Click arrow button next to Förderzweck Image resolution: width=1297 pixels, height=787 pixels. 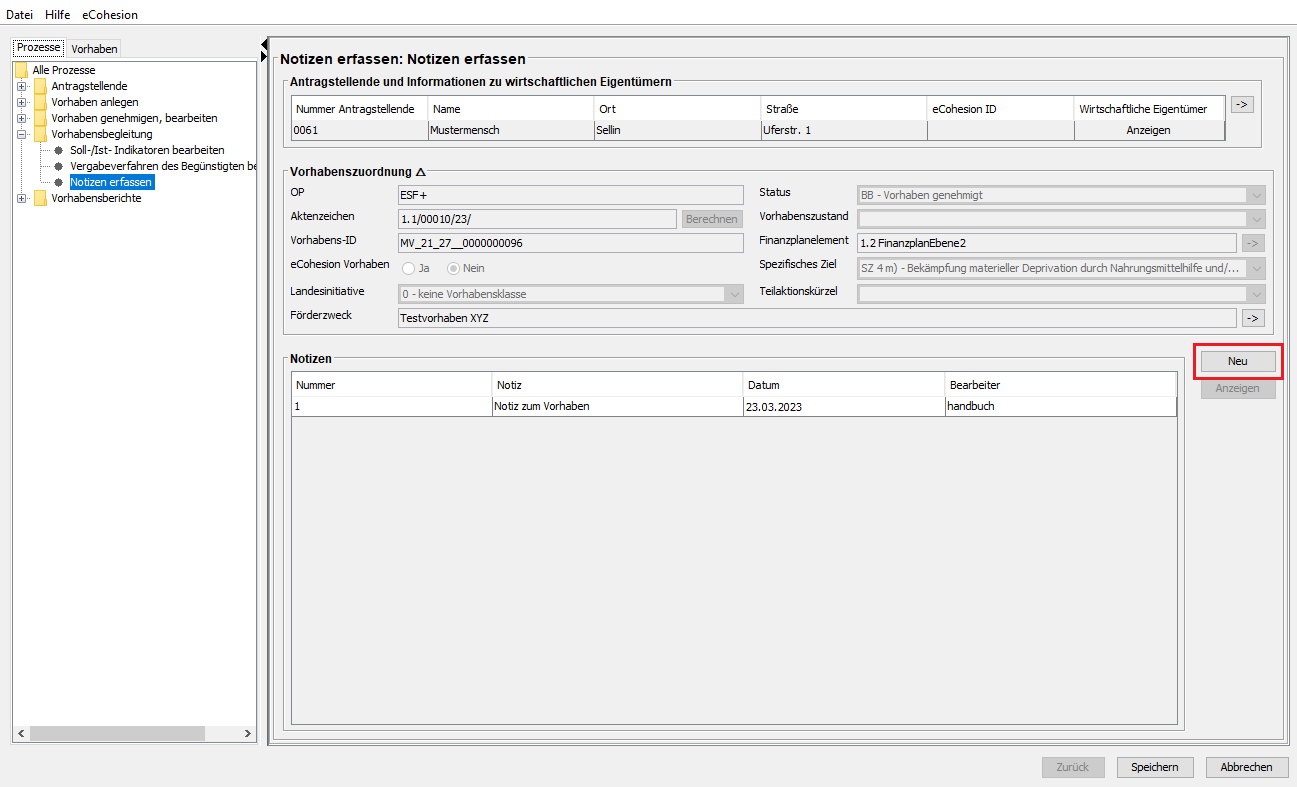(x=1253, y=318)
